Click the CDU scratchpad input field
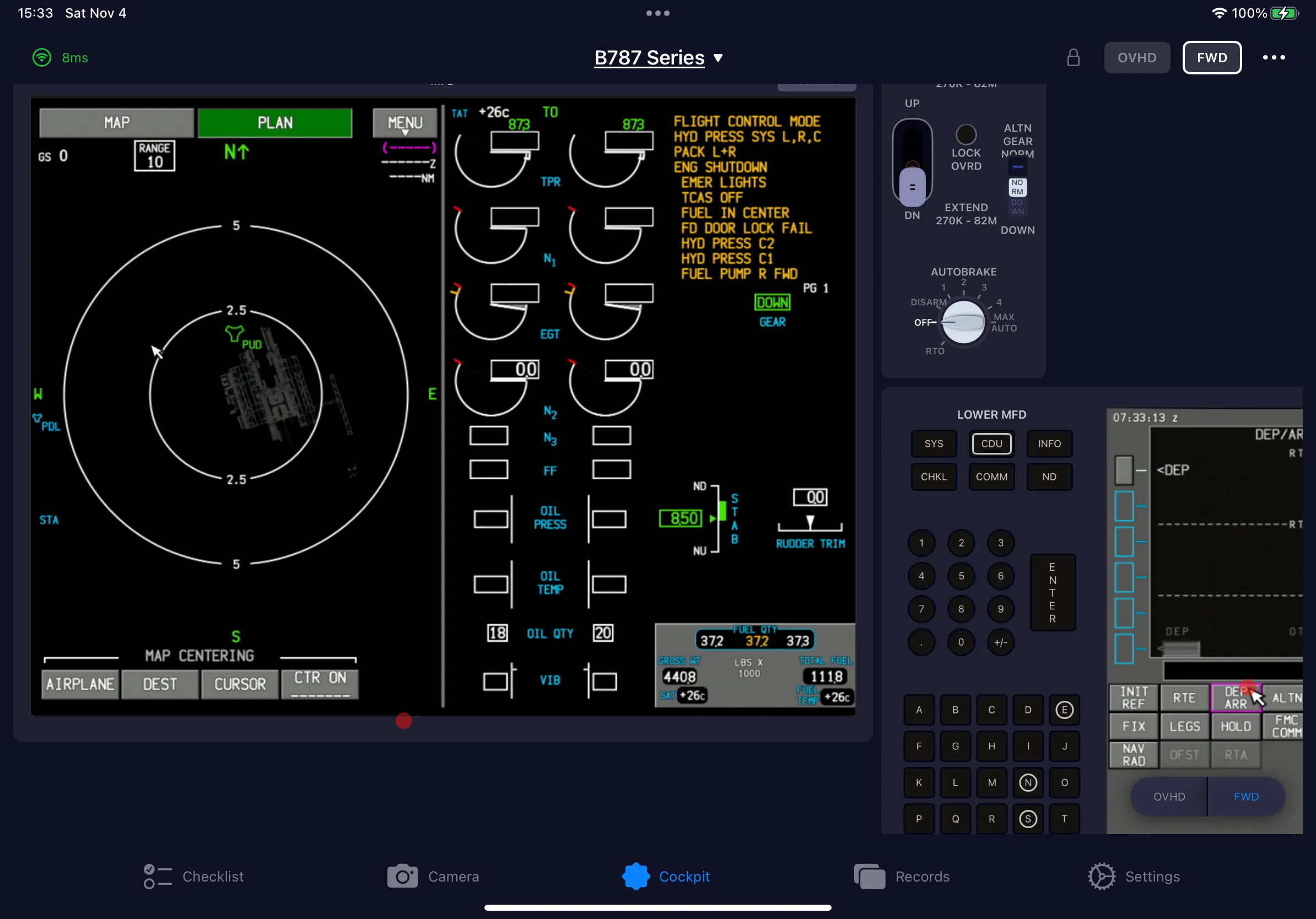This screenshot has height=919, width=1316. click(1232, 671)
